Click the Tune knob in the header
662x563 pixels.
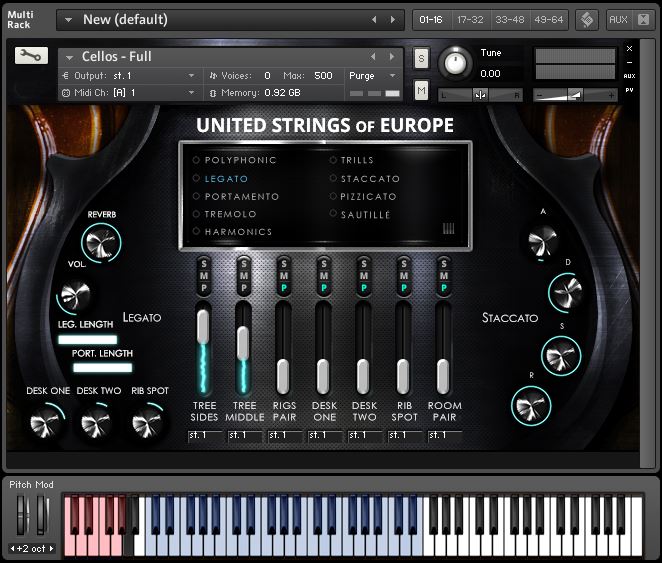(x=456, y=64)
